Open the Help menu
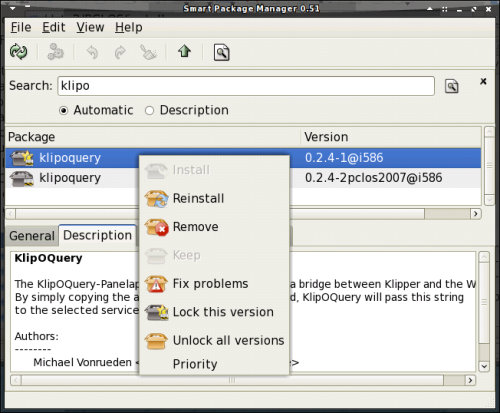Image resolution: width=500 pixels, height=413 pixels. [129, 27]
